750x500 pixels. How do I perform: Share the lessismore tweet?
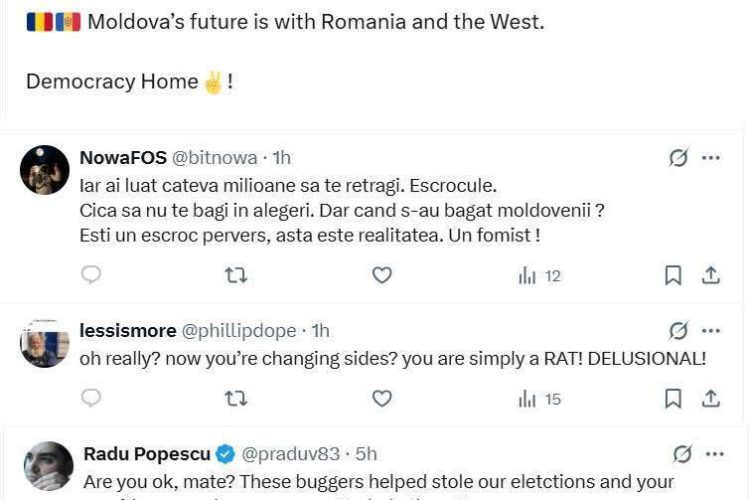click(x=711, y=398)
